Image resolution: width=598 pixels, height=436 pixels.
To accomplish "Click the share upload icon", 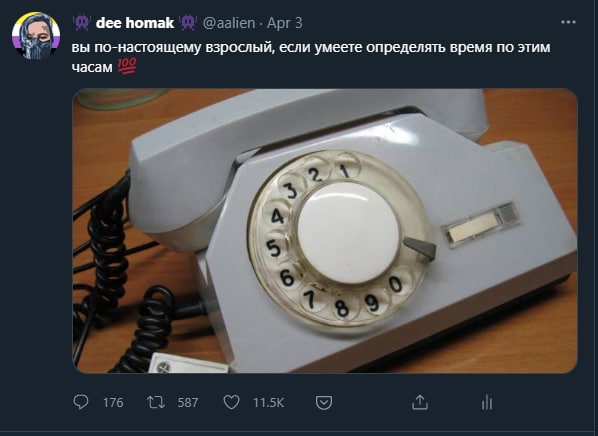I will pyautogui.click(x=420, y=402).
